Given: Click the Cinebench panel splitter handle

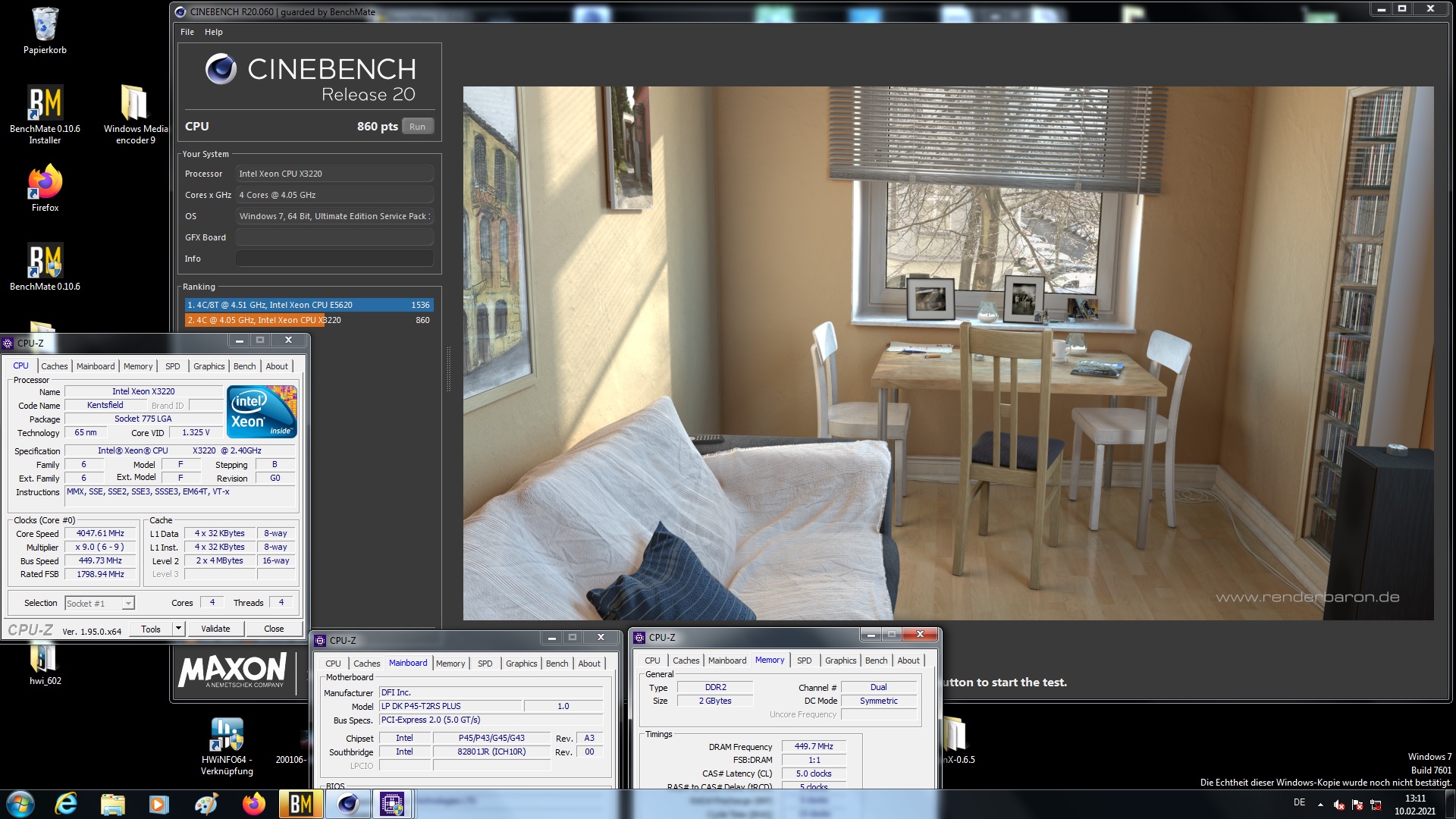Looking at the screenshot, I should [x=448, y=369].
